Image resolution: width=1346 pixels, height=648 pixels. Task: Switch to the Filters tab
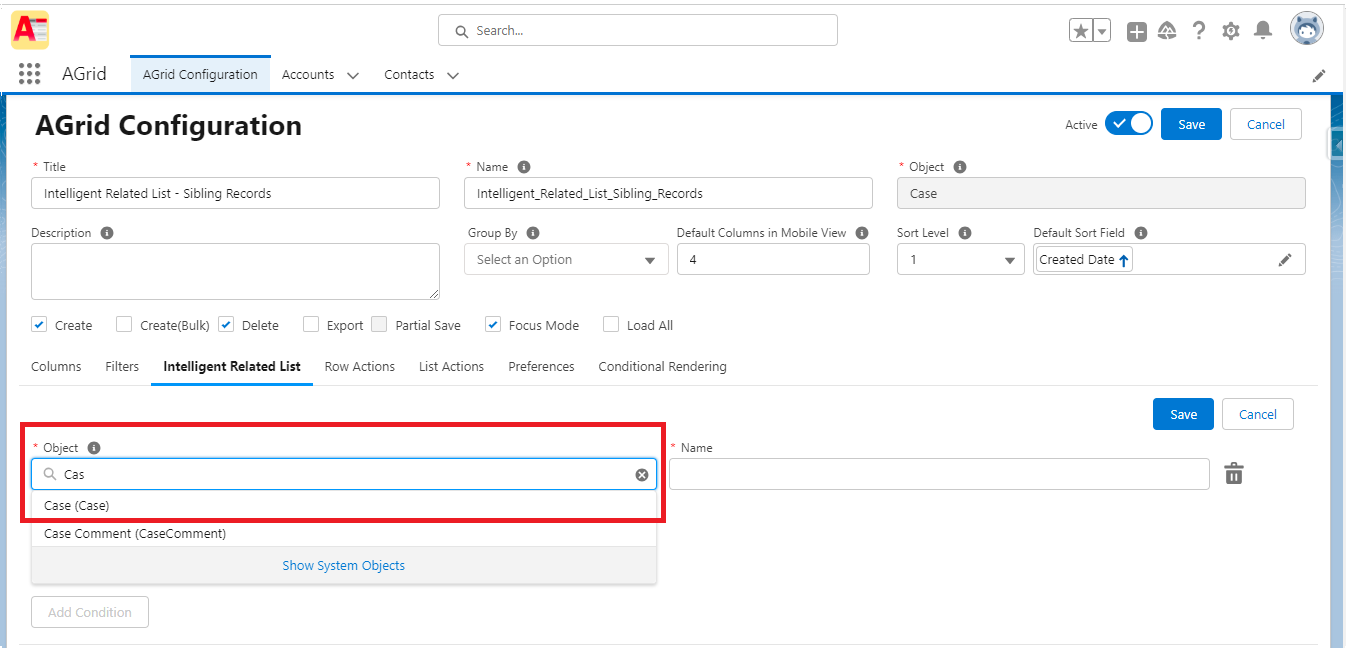(122, 367)
